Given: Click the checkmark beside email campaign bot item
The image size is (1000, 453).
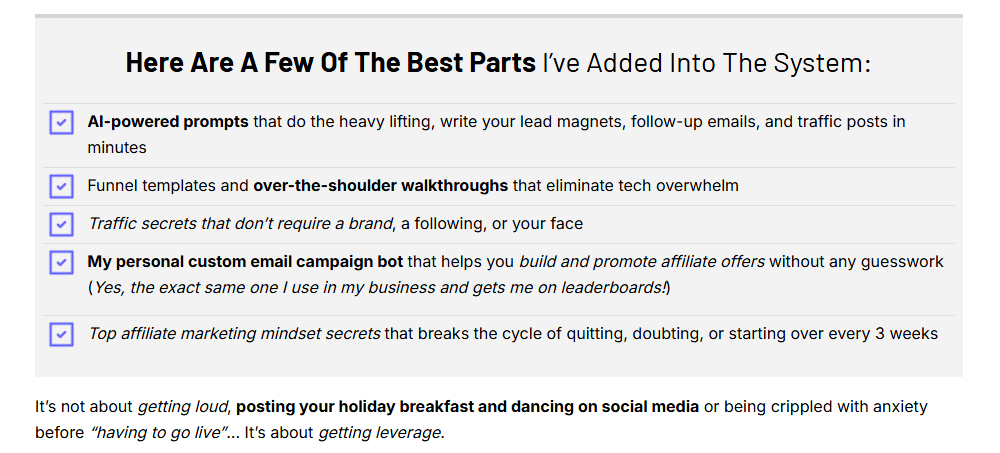Looking at the screenshot, I should pyautogui.click(x=61, y=262).
